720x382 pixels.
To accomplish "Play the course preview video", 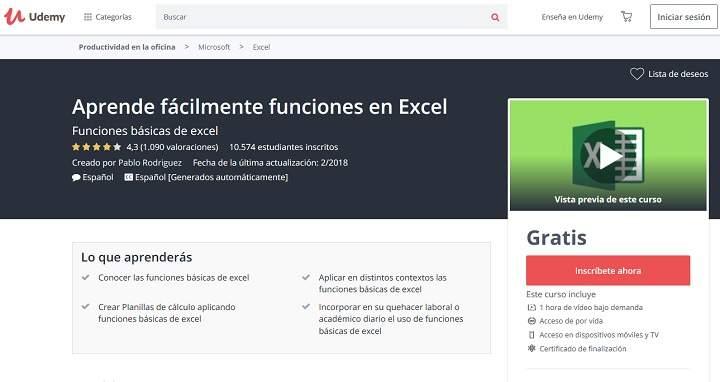I will [610, 156].
